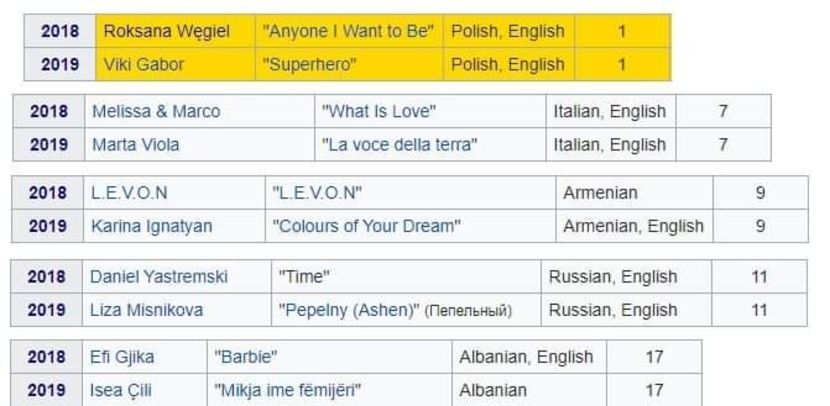Click the Marta Viola artist name
This screenshot has height=406, width=830.
[x=135, y=144]
